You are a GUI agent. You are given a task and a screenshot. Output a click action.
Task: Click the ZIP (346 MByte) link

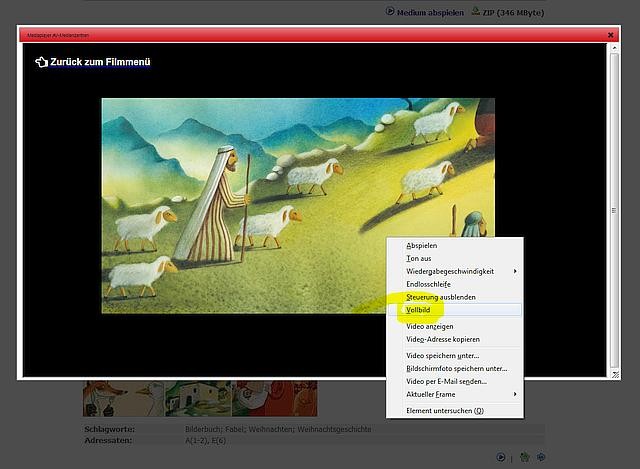click(x=513, y=13)
